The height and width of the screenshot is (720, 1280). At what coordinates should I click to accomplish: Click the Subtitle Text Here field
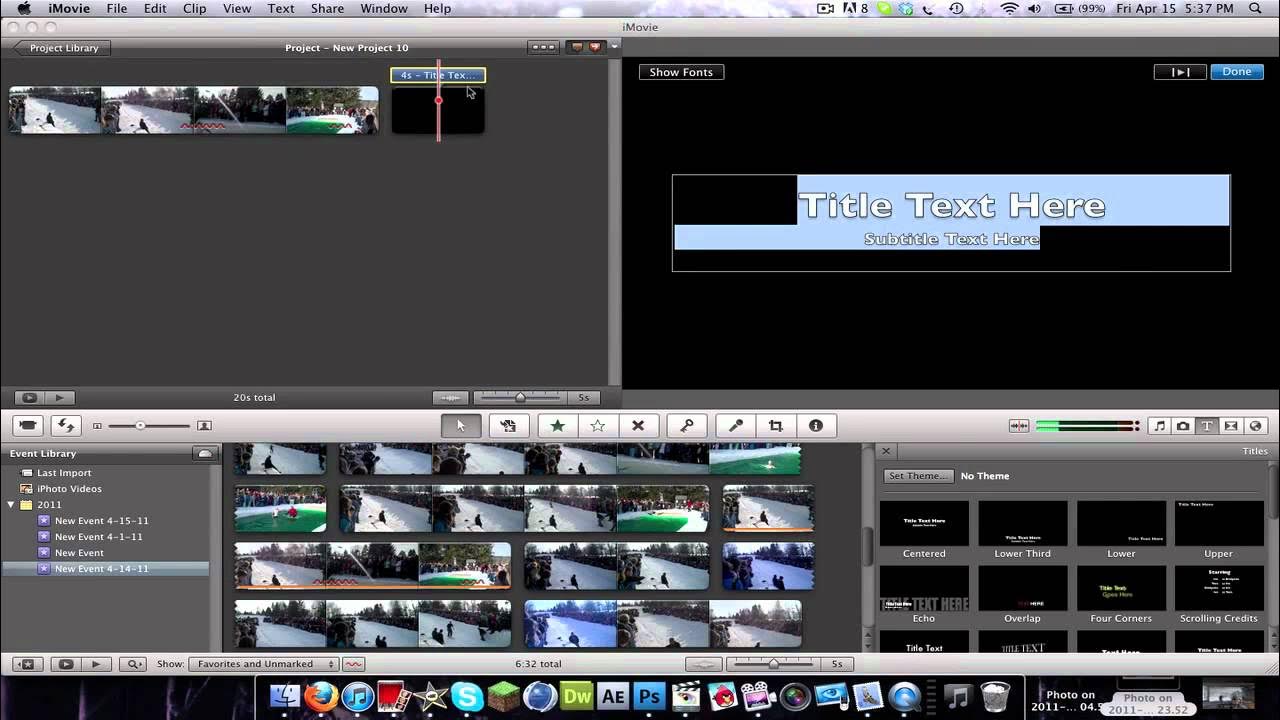click(x=951, y=239)
